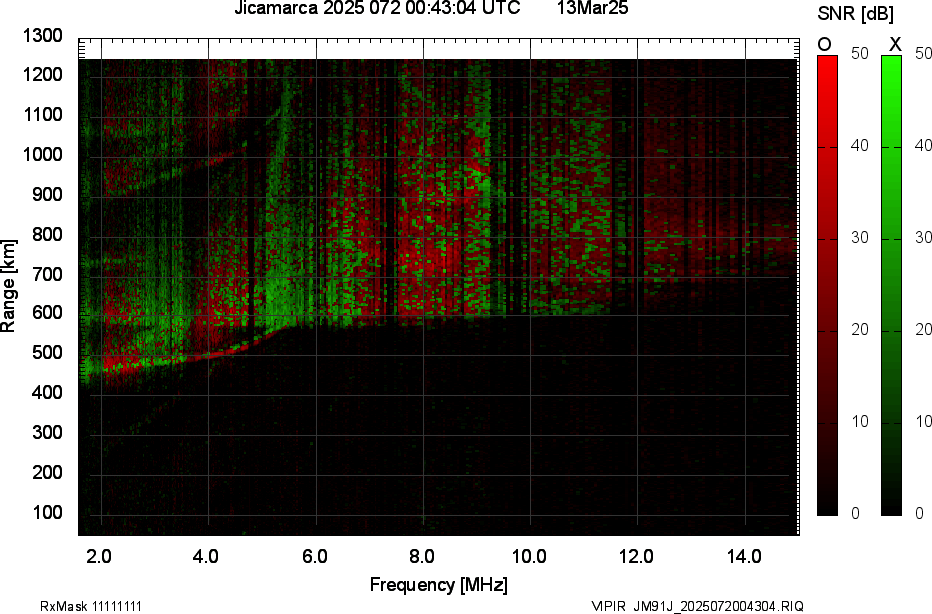This screenshot has width=932, height=614.
Task: Click the Jicamarca timestamp title text
Action: click(x=377, y=9)
